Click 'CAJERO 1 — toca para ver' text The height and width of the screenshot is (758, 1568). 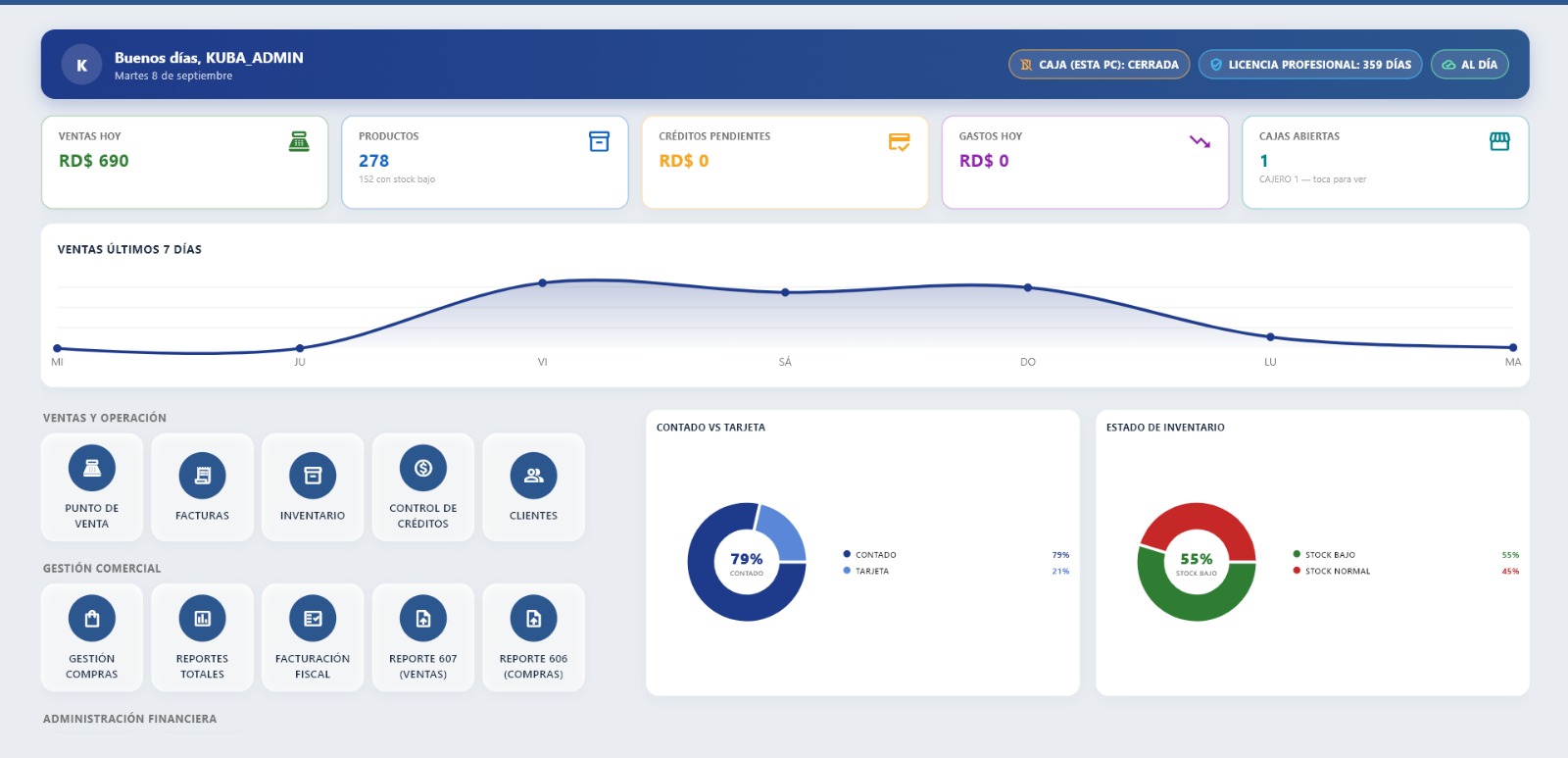[x=1312, y=179]
